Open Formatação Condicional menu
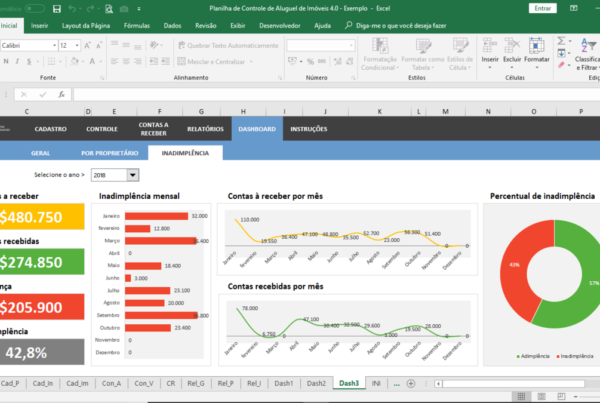 (380, 54)
